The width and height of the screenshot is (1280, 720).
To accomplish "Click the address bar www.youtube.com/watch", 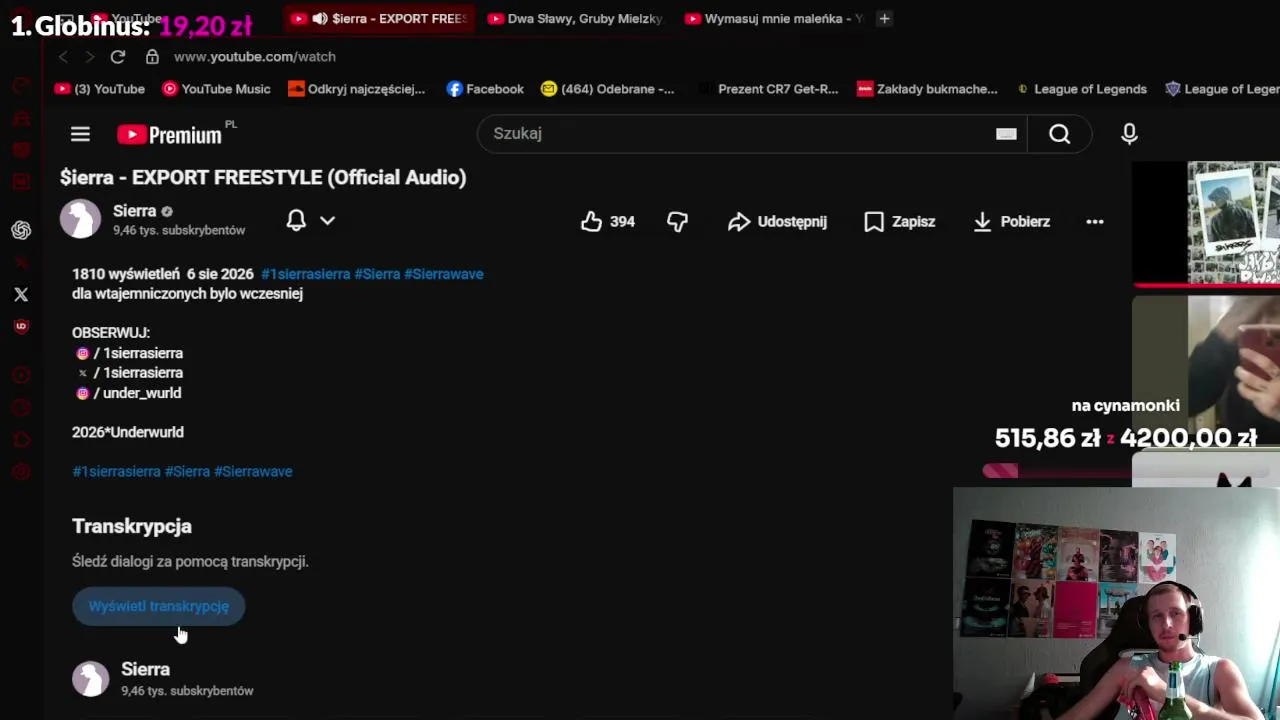I will coord(254,57).
